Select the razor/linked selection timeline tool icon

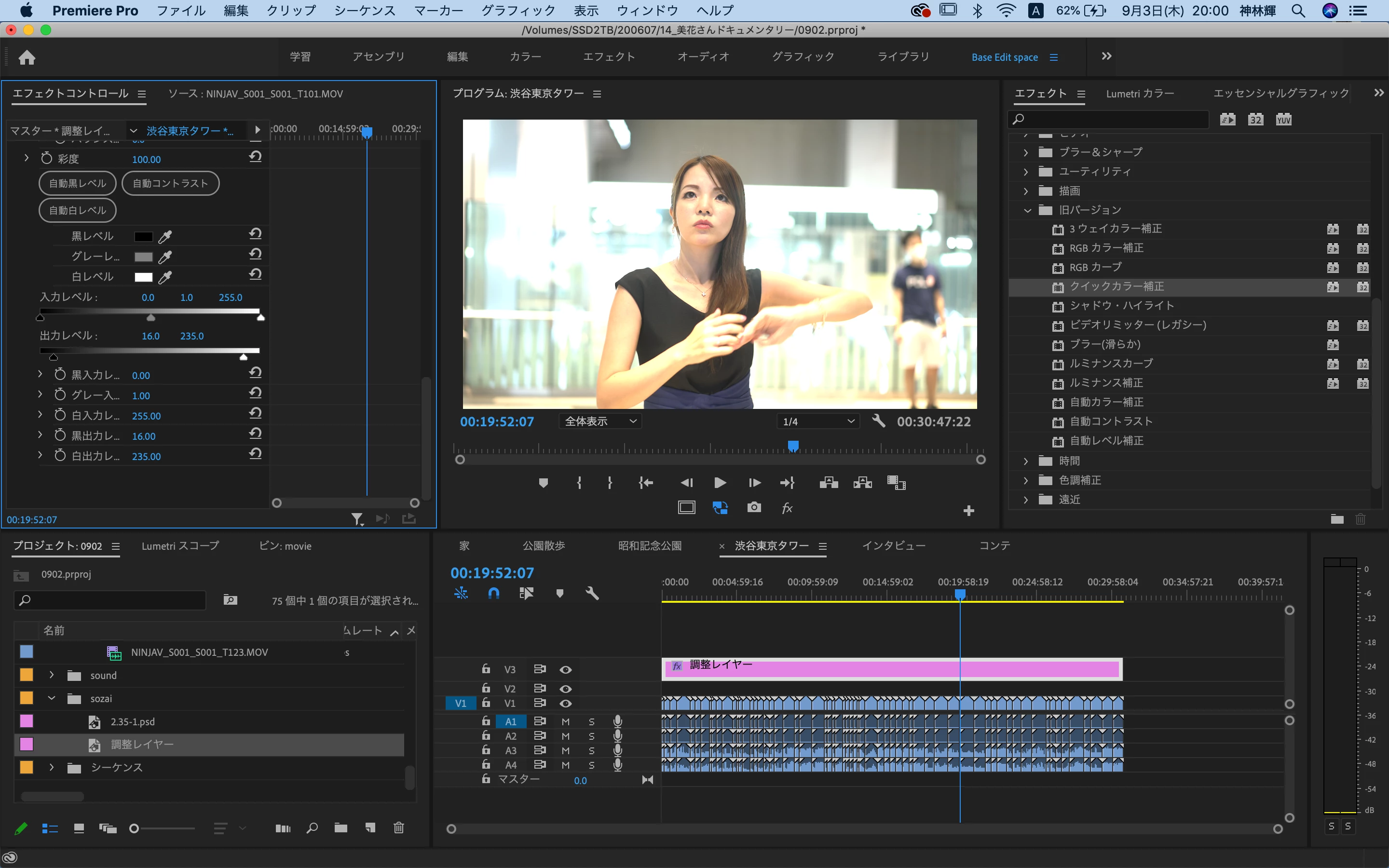tap(526, 593)
